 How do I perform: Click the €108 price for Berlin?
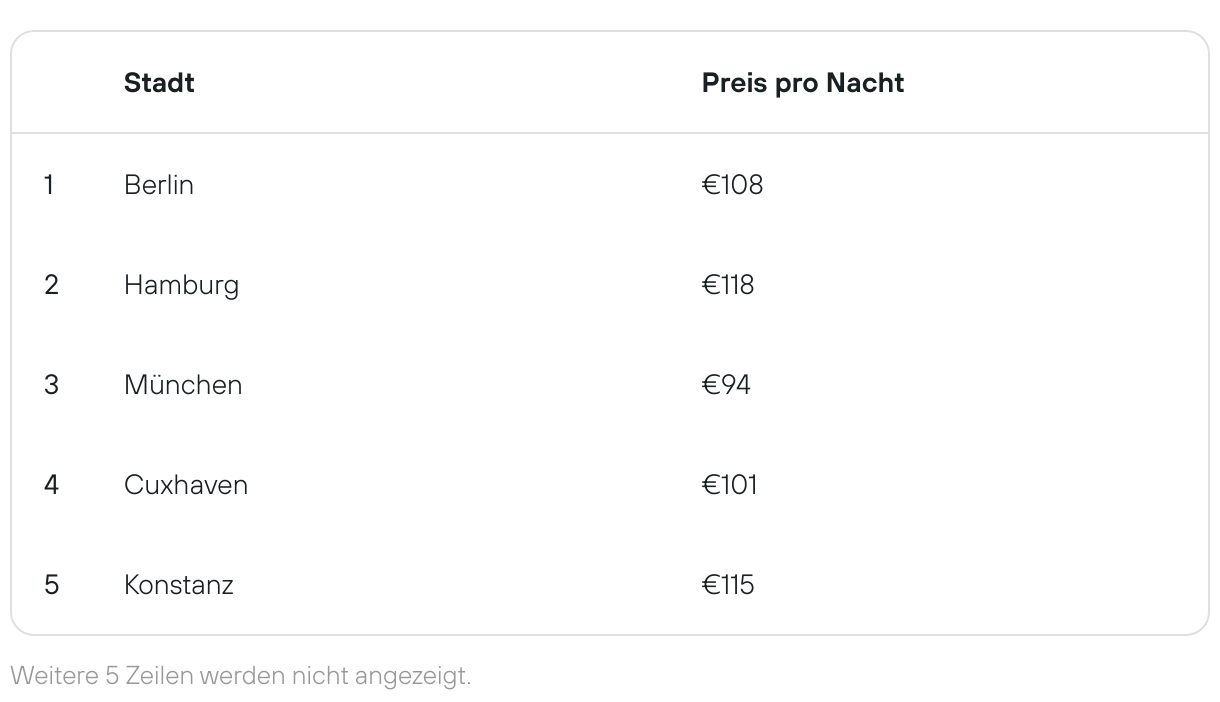(732, 185)
